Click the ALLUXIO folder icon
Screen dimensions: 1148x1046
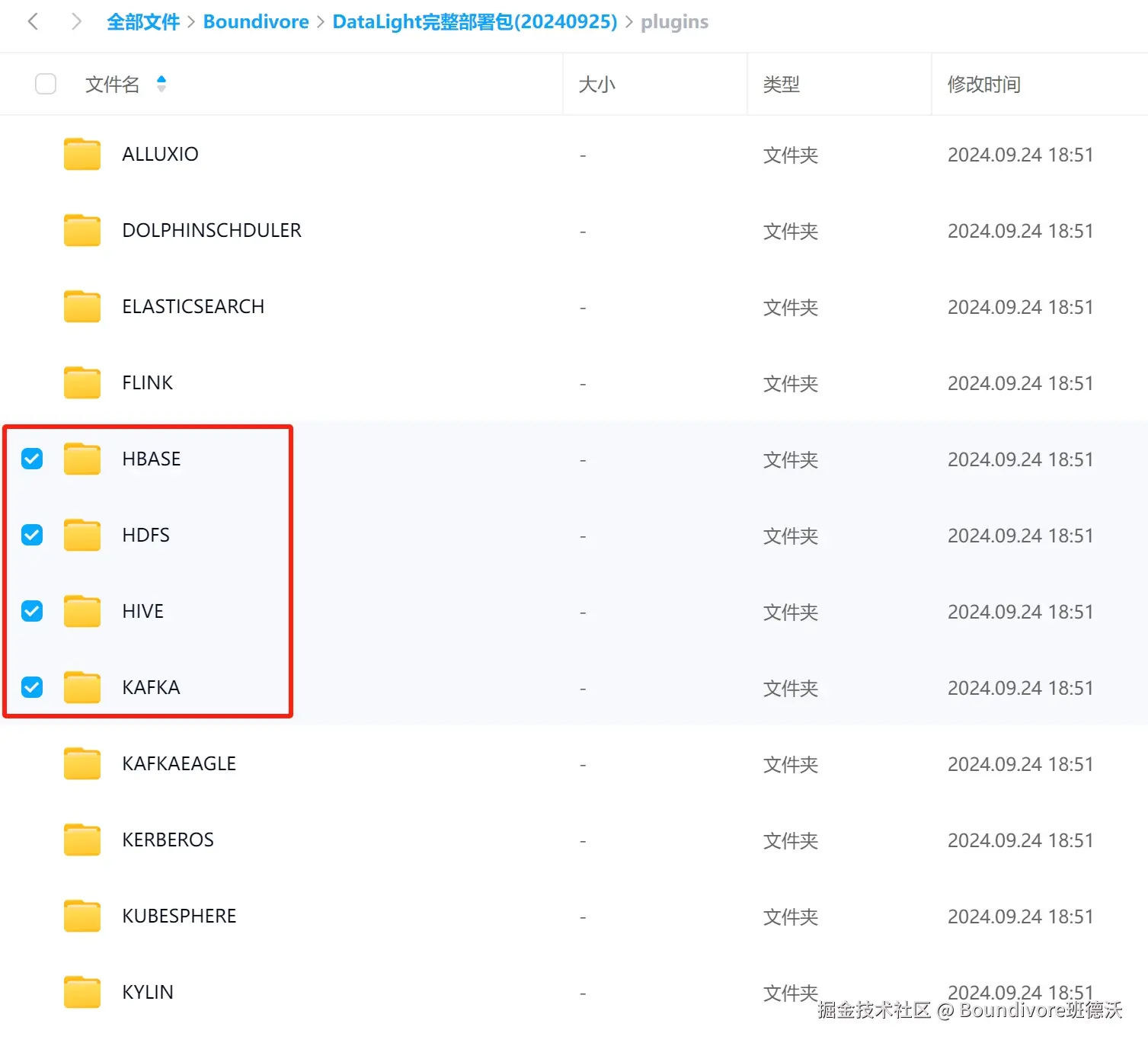[x=82, y=154]
